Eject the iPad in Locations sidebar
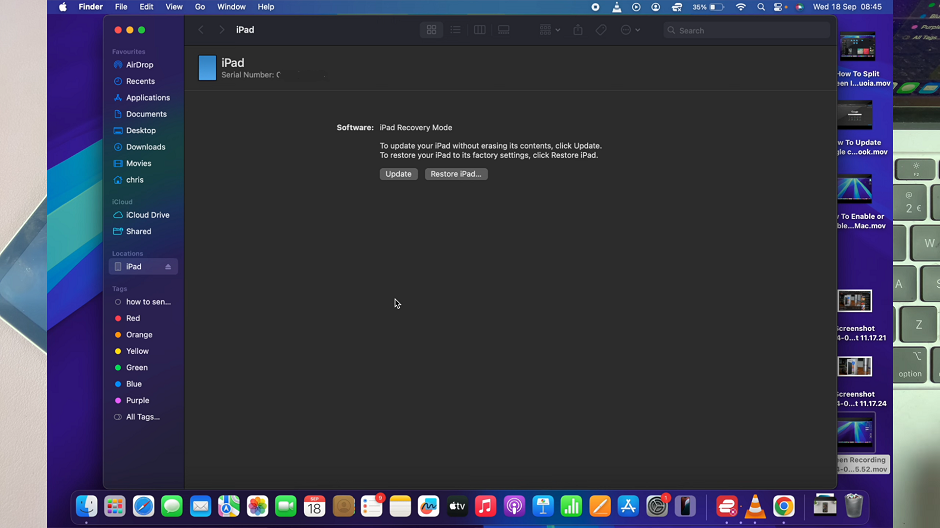 click(168, 267)
